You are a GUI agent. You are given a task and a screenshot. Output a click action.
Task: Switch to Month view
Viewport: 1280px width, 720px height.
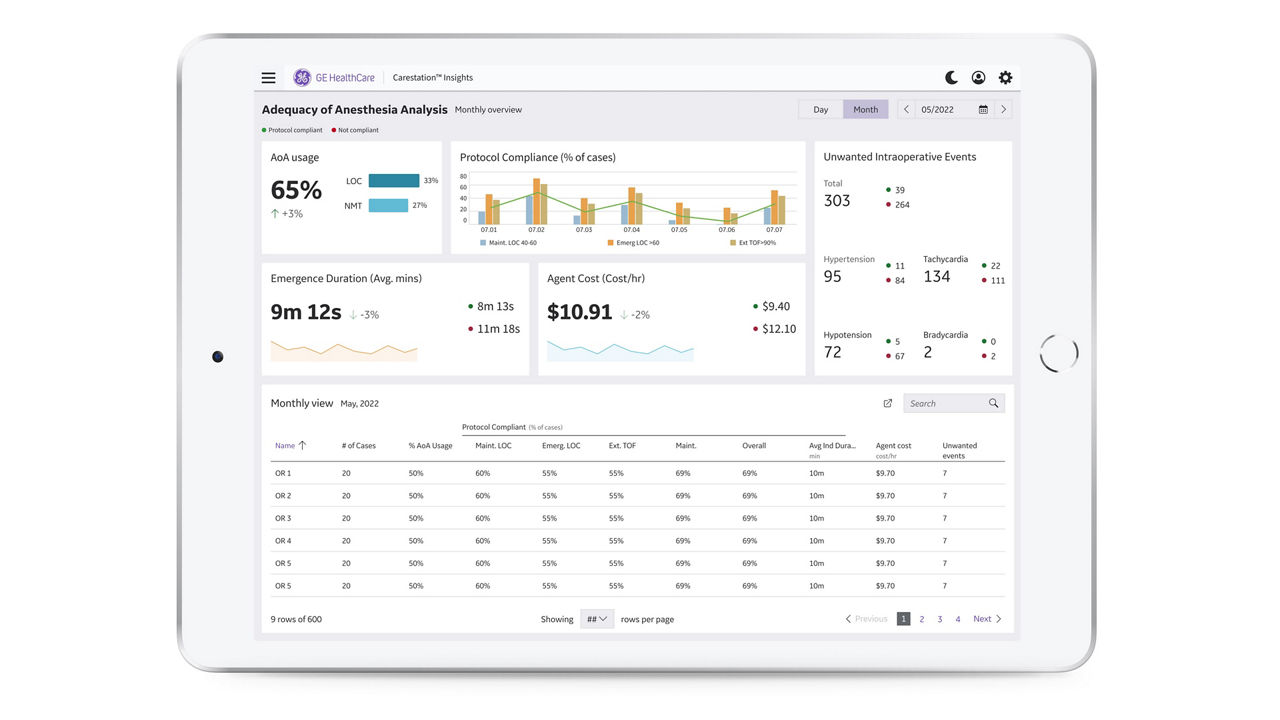coord(865,110)
